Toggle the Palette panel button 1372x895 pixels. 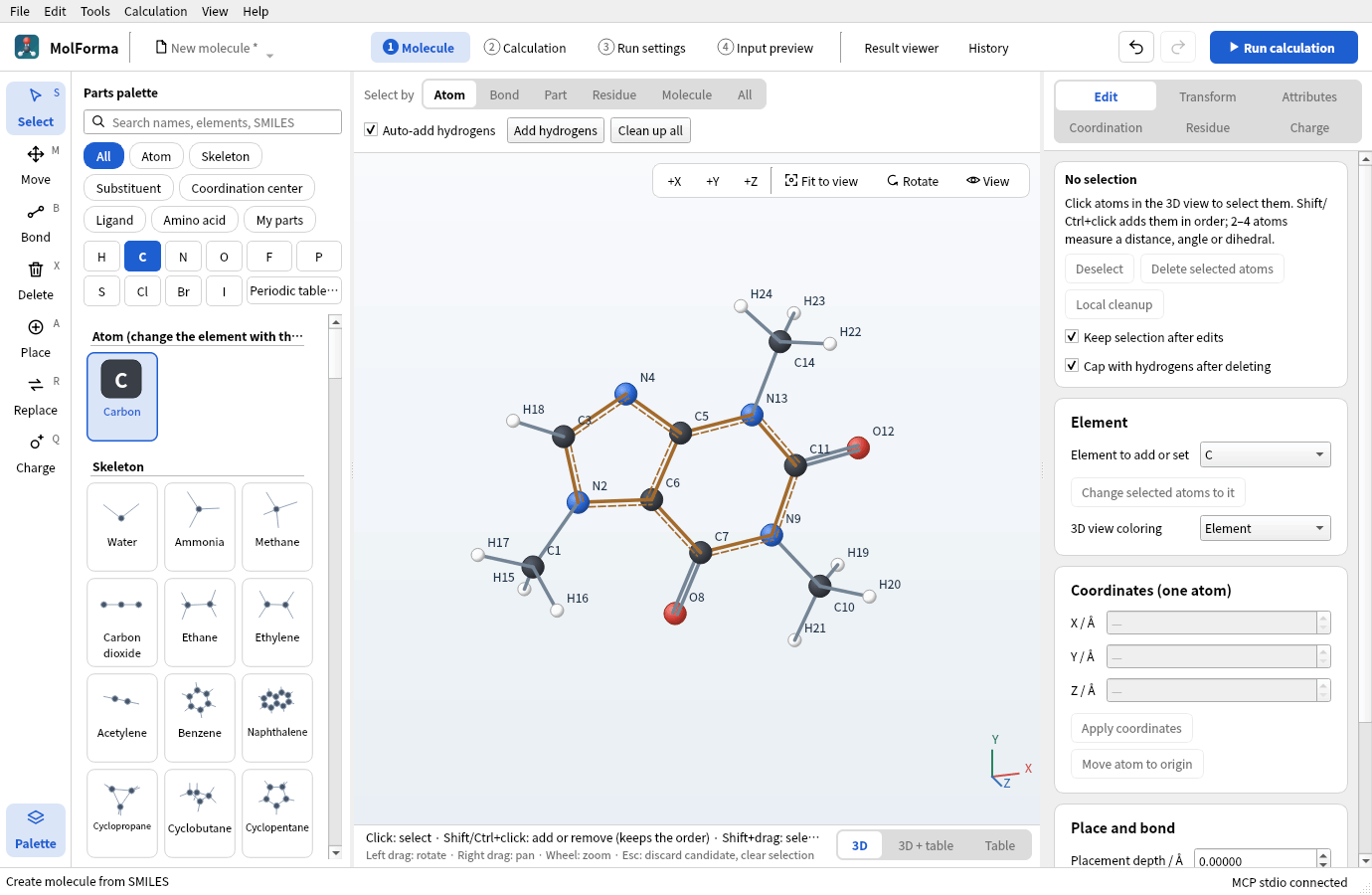[x=36, y=829]
